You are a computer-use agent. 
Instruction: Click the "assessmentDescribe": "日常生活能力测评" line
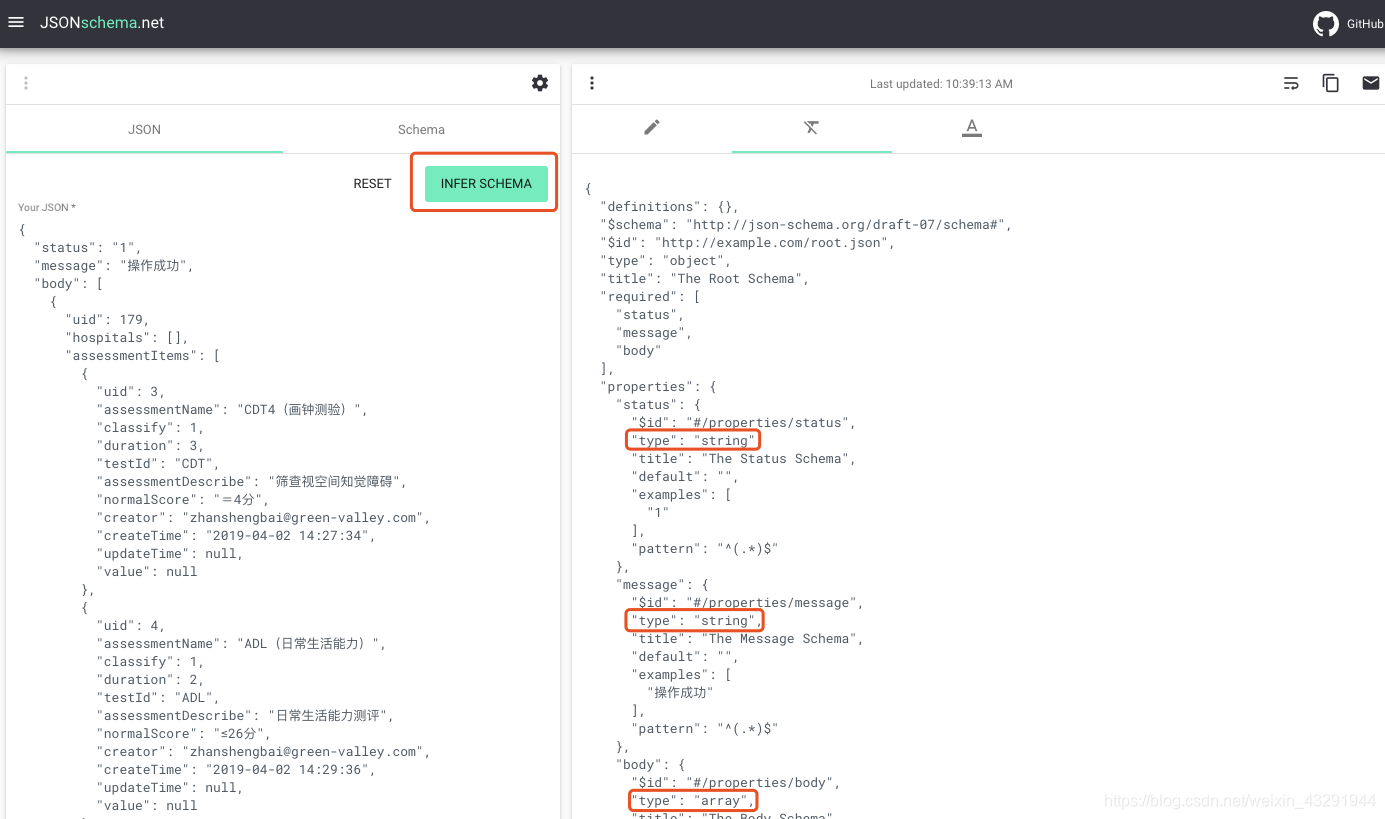click(x=245, y=716)
